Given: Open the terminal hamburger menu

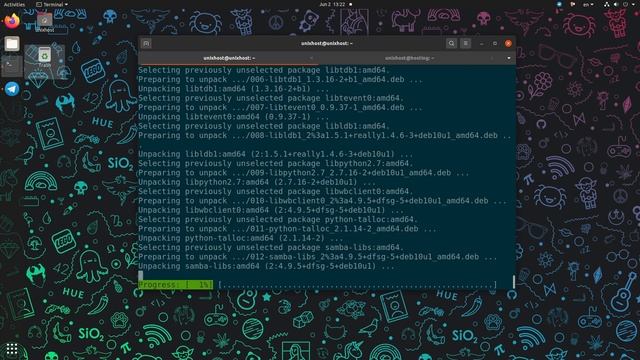Looking at the screenshot, I should (465, 43).
